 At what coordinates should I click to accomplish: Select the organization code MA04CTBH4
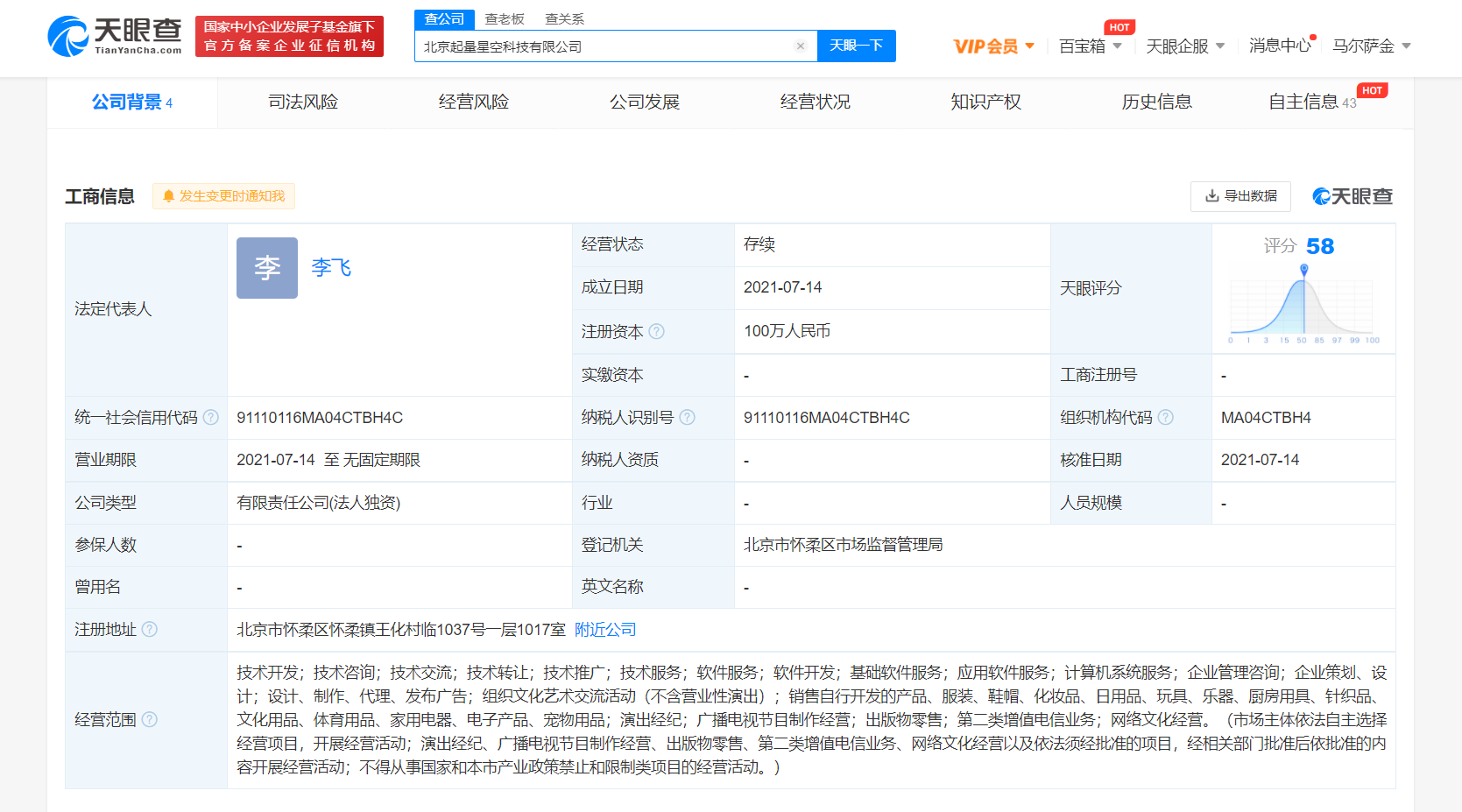[x=1266, y=418]
